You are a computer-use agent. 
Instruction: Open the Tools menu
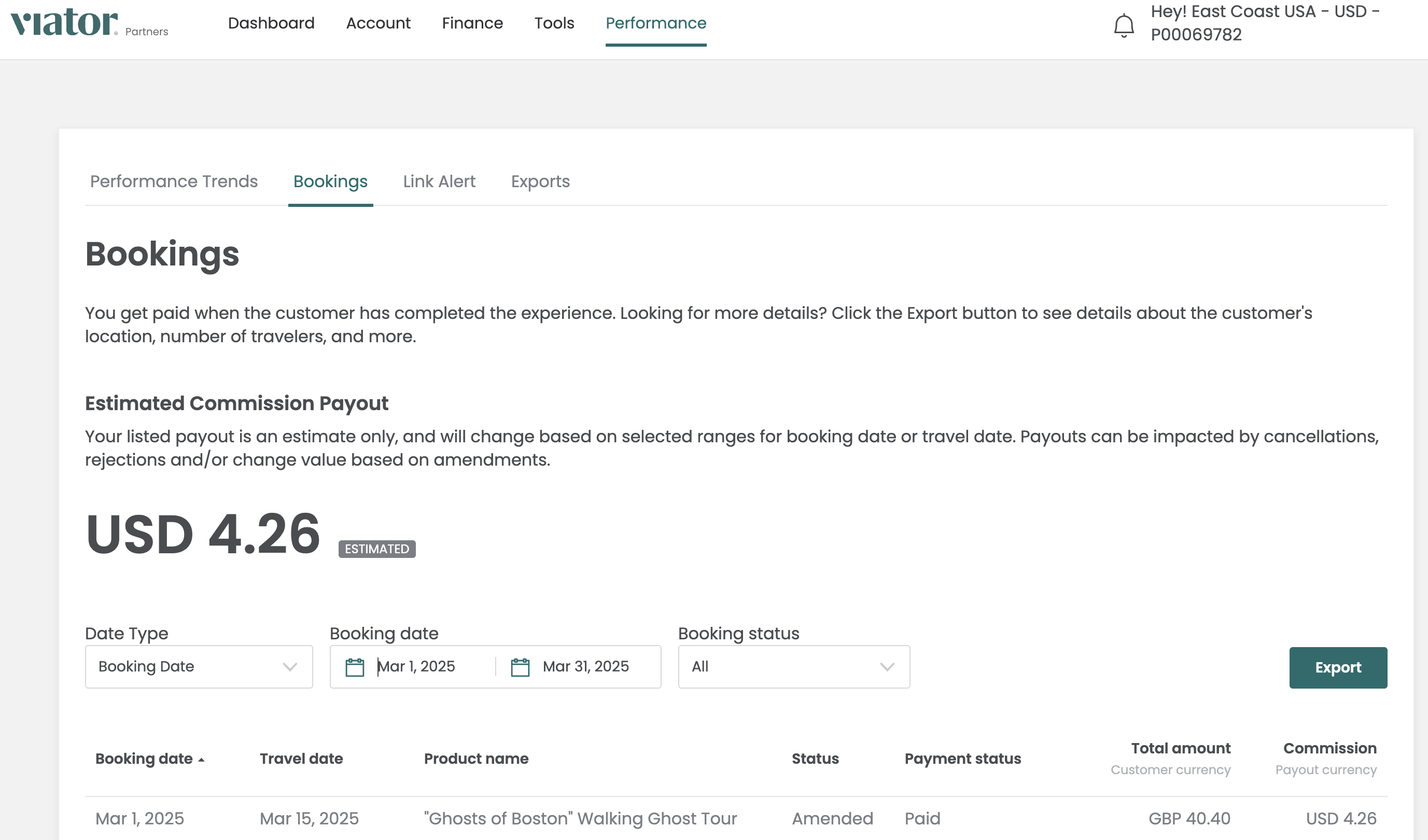pyautogui.click(x=554, y=23)
